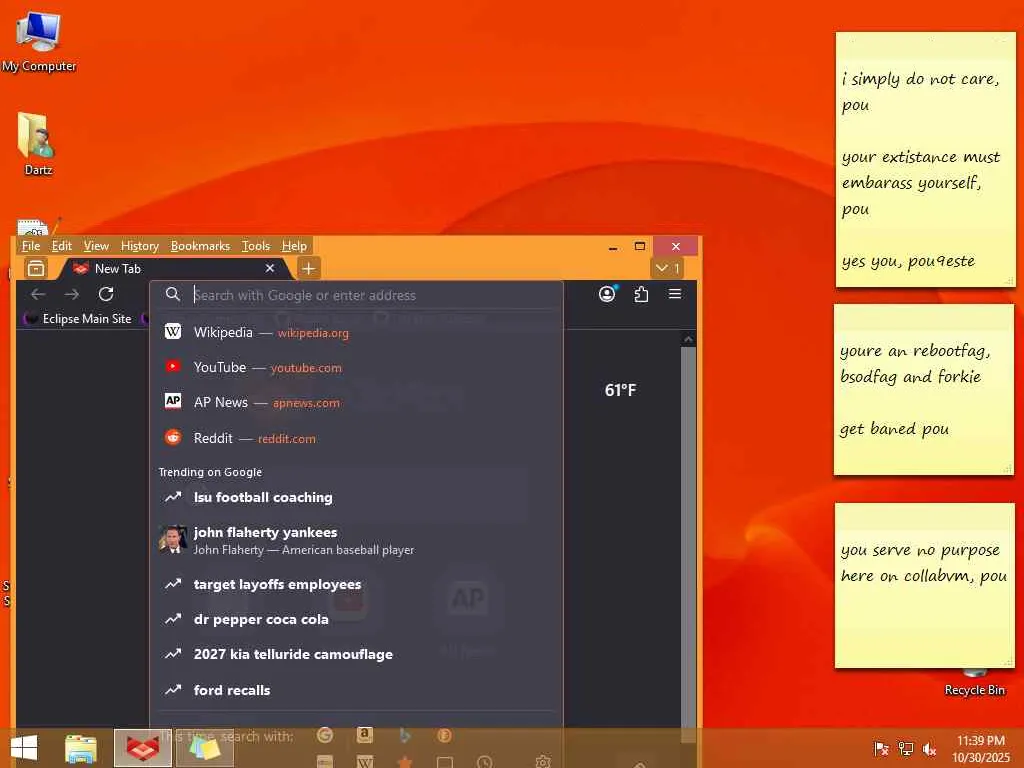Click the Wikipedia W icon in suggestions
The width and height of the screenshot is (1024, 768).
[172, 332]
